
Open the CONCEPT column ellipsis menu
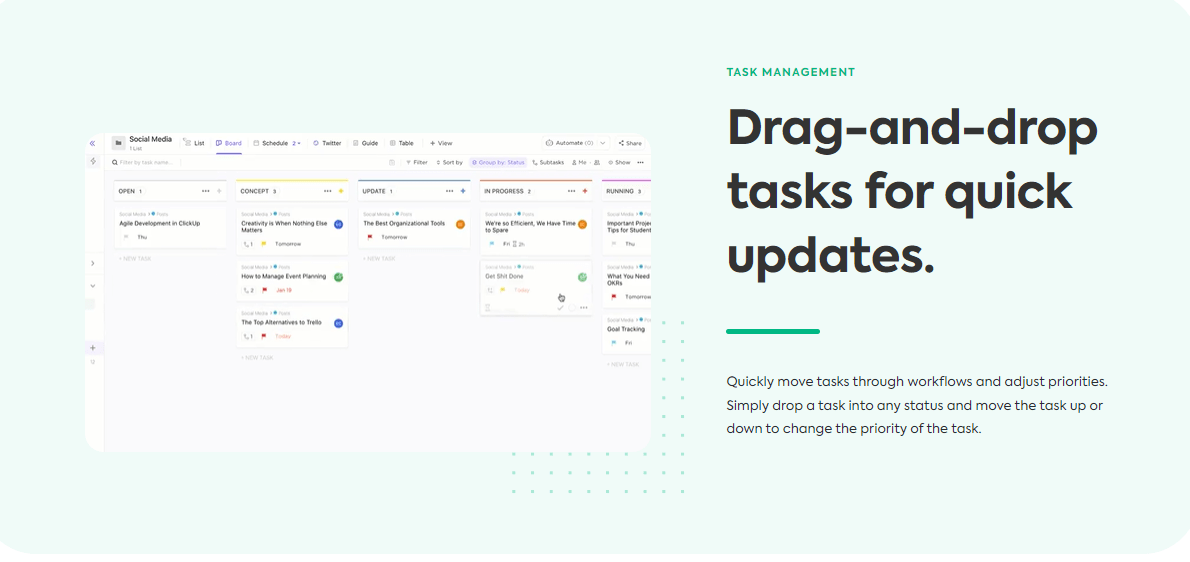(x=328, y=191)
